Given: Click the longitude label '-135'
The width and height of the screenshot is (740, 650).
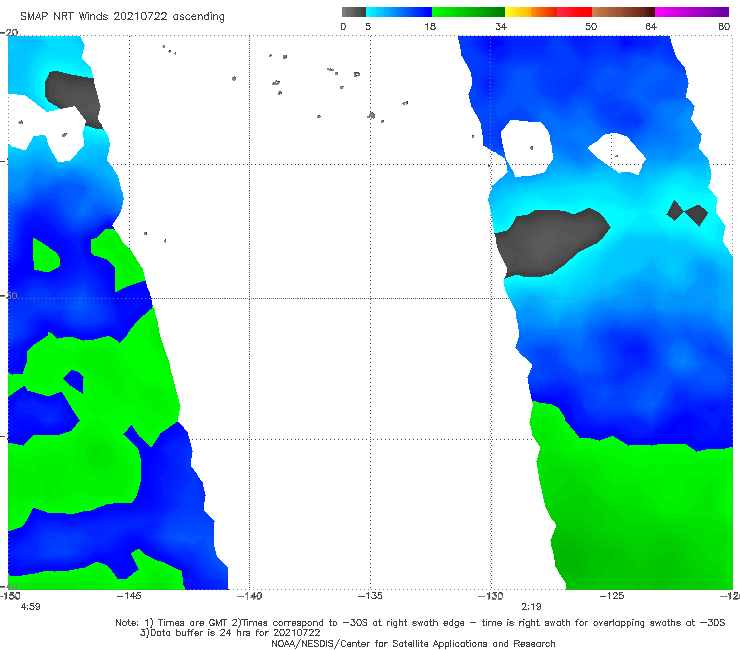Looking at the screenshot, I should pyautogui.click(x=370, y=596).
